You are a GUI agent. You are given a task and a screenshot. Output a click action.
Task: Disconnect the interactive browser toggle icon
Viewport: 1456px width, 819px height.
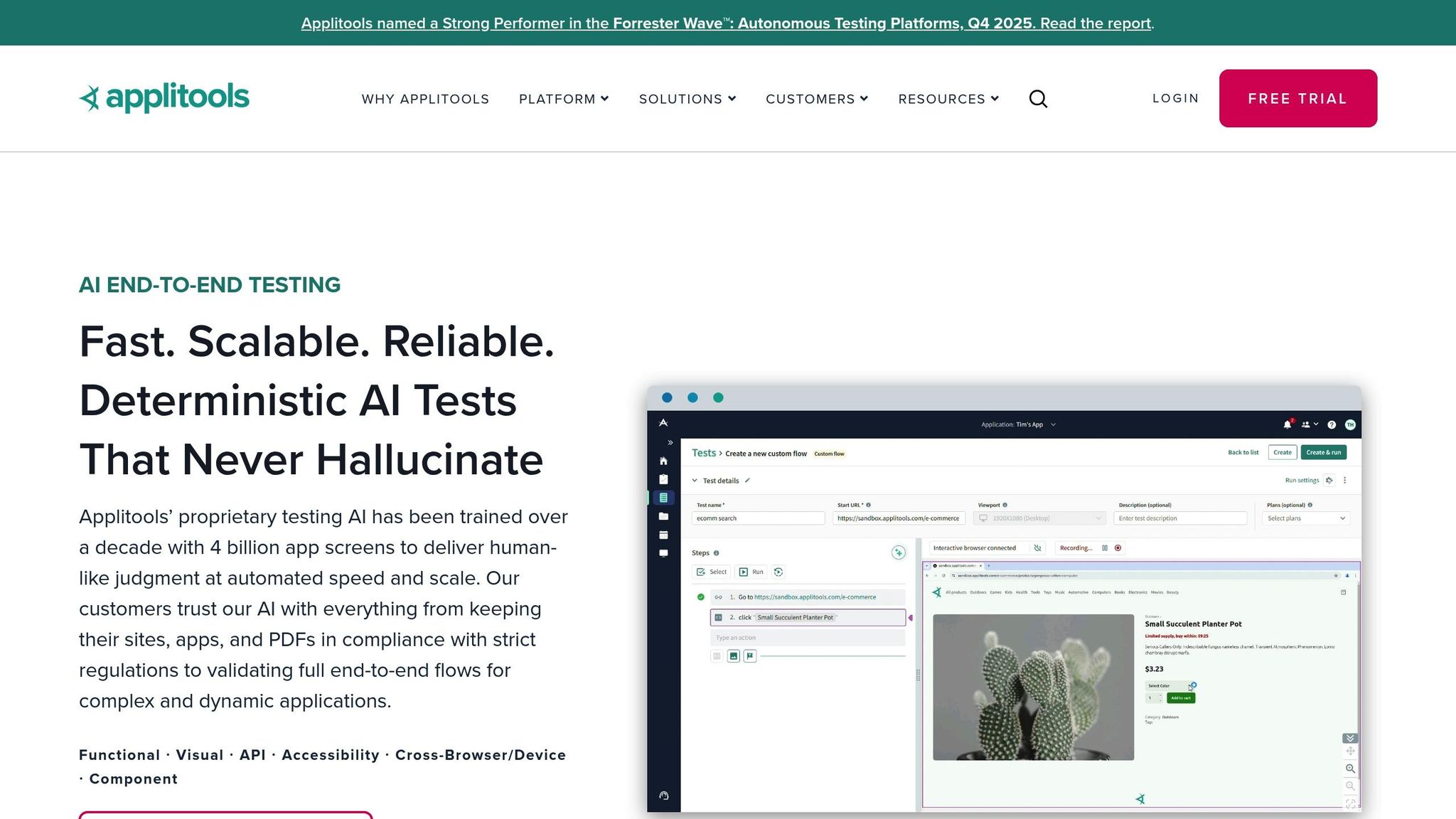[x=1037, y=548]
